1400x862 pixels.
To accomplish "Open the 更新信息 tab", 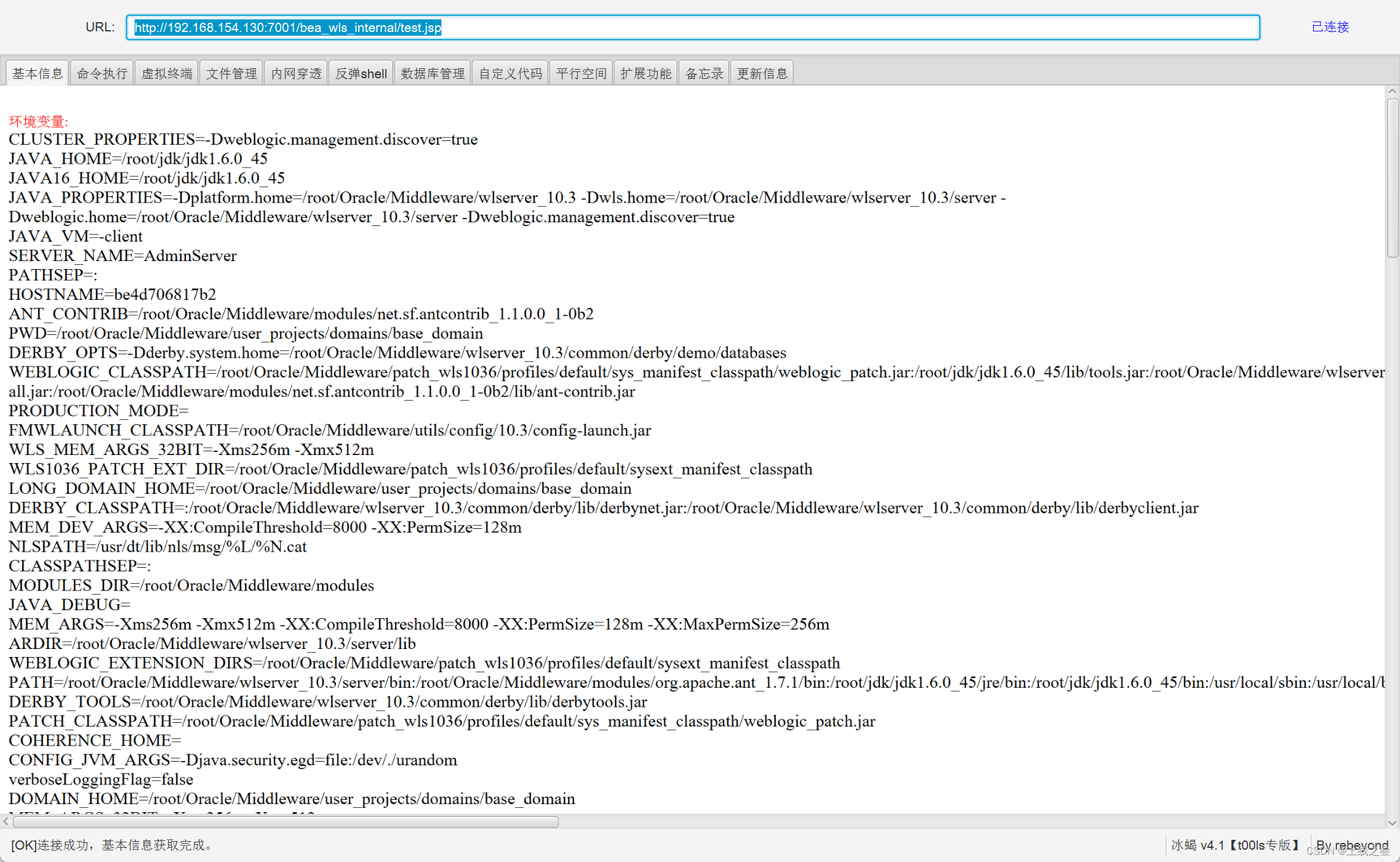I will coord(762,74).
